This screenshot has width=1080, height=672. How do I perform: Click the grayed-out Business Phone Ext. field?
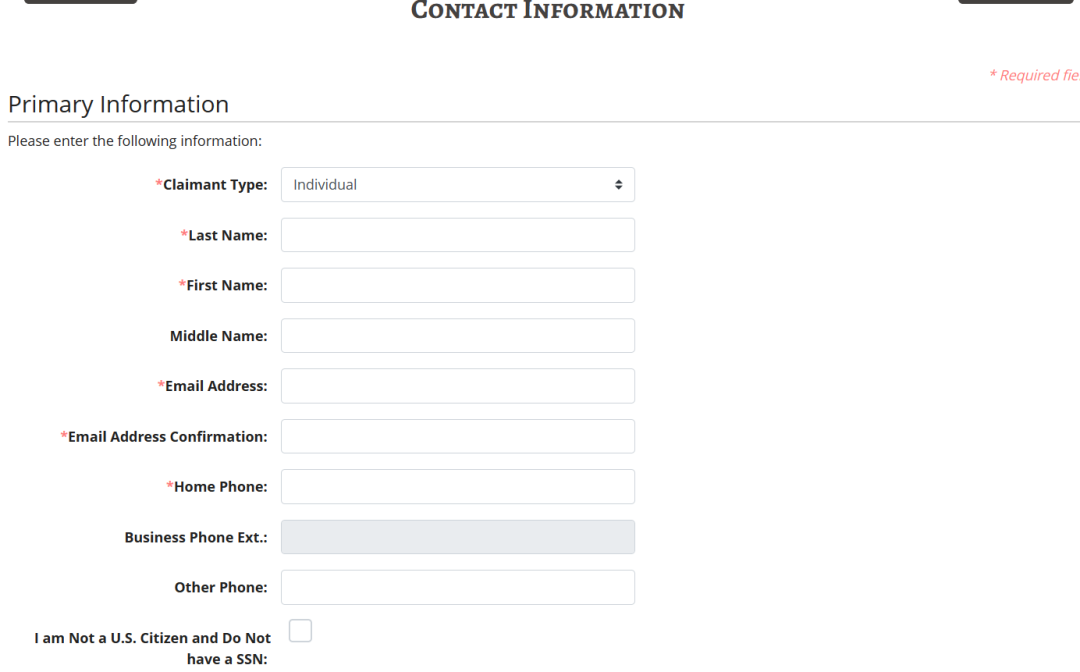[457, 537]
